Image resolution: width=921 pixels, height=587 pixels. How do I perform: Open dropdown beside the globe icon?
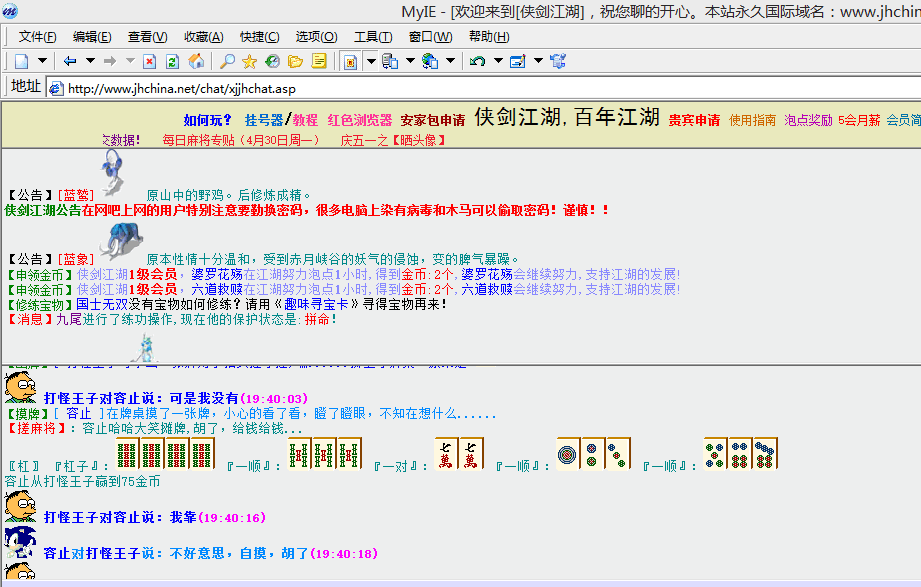tap(451, 61)
